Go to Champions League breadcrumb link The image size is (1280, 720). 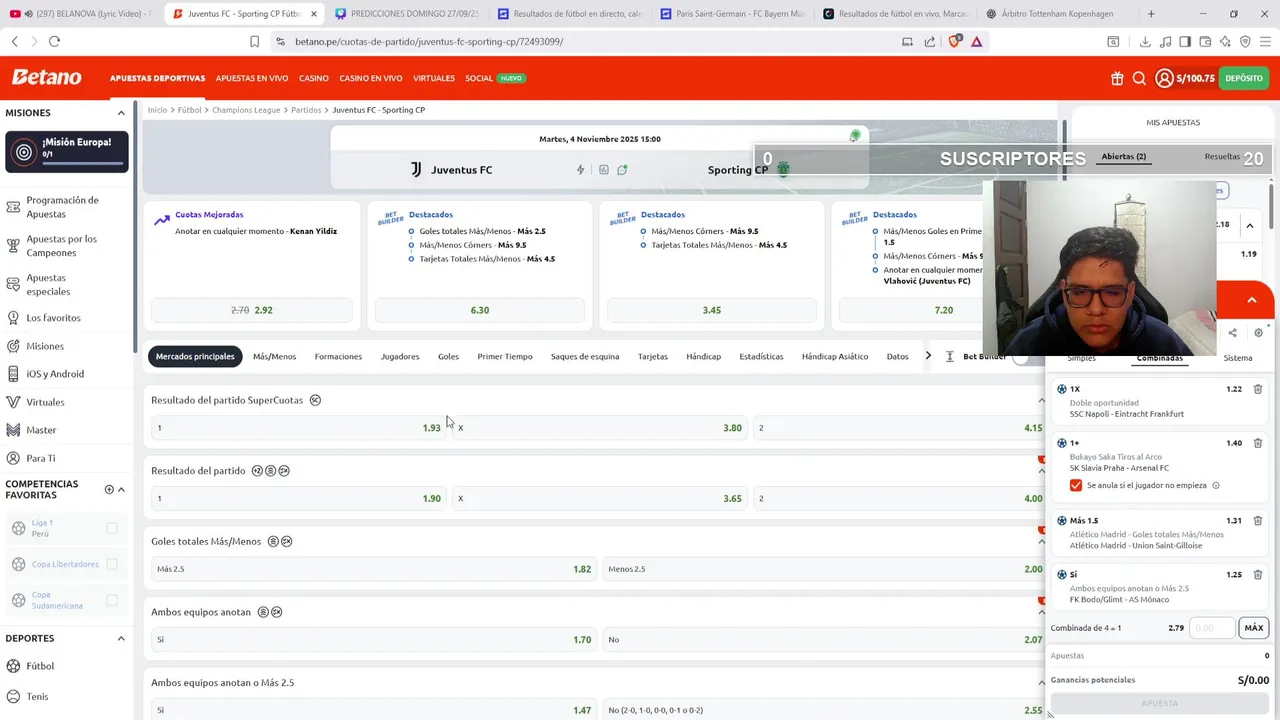coord(246,110)
